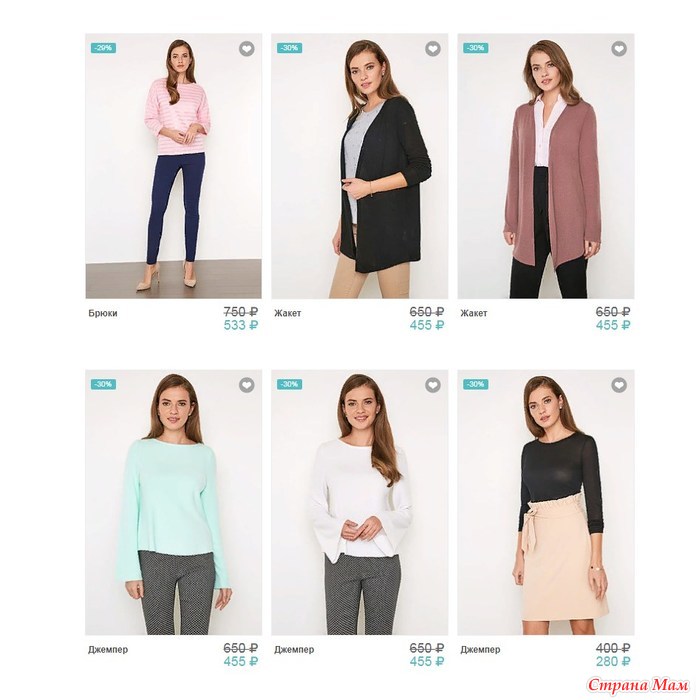Screen dimensions: 696x700
Task: Click the -29% discount badge on trousers
Action: [104, 48]
